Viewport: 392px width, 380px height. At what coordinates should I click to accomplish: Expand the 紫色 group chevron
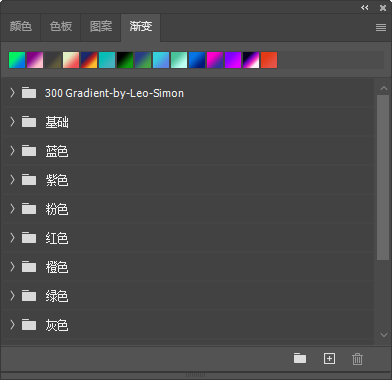(x=12, y=180)
